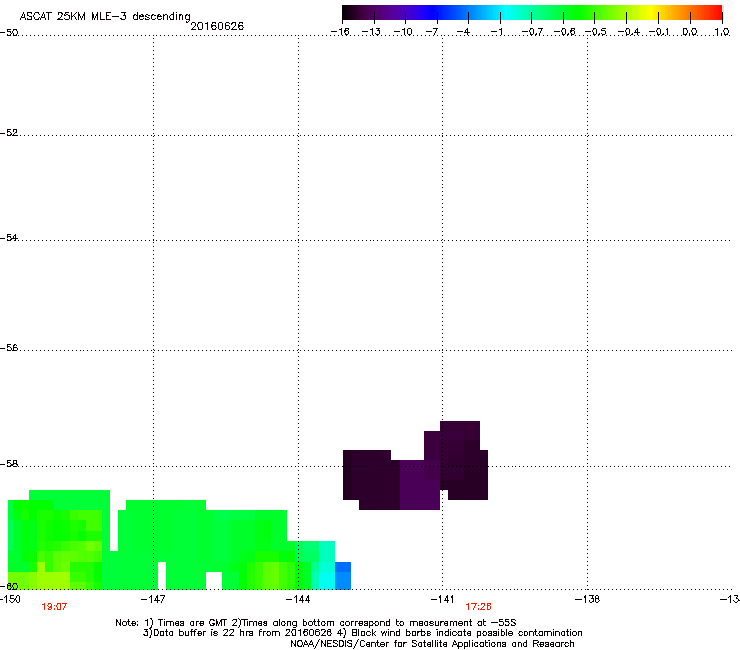Image resolution: width=740 pixels, height=650 pixels.
Task: Click the latitude label -54
Action: pyautogui.click(x=9, y=238)
